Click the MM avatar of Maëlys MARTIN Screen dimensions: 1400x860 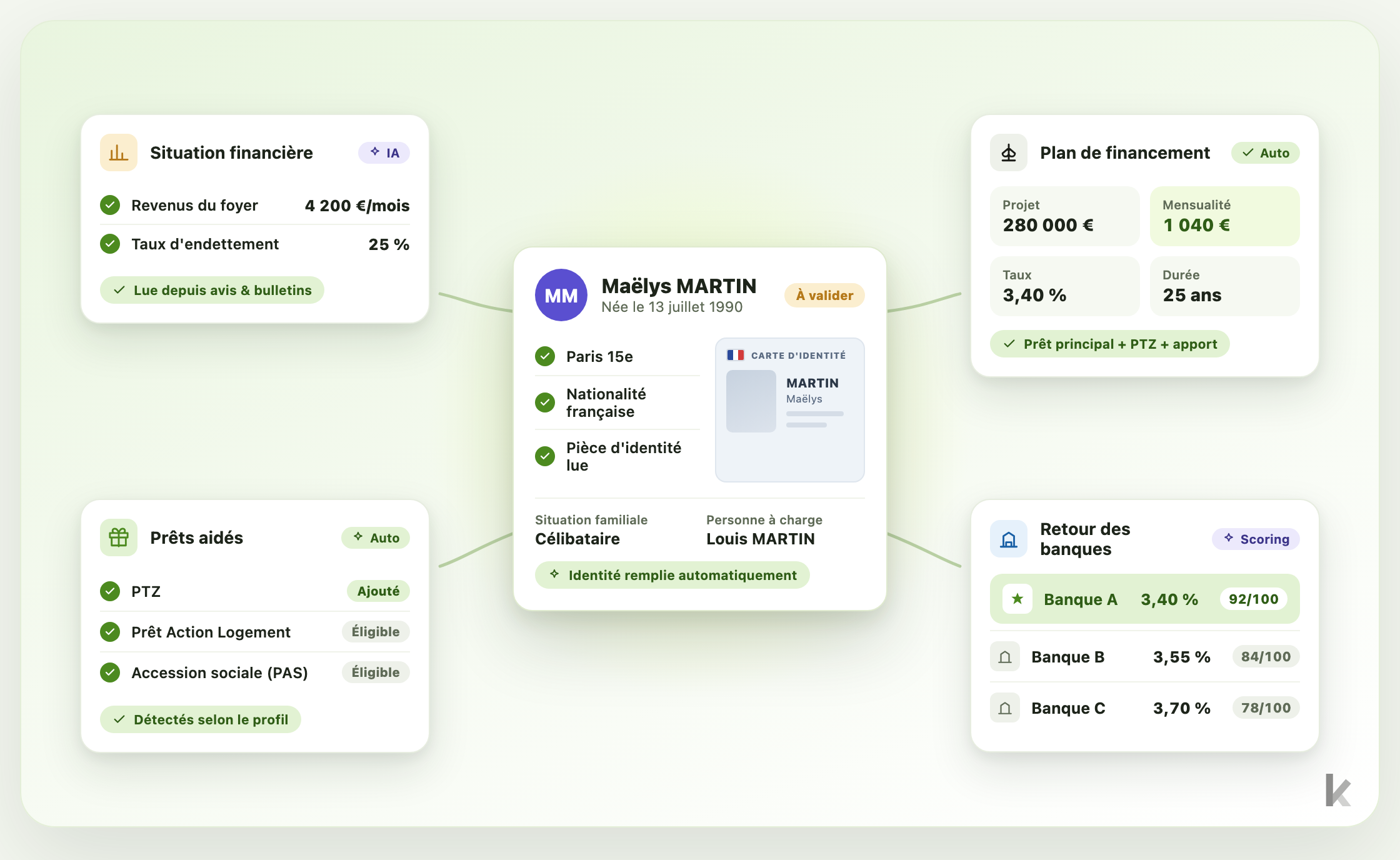click(x=561, y=295)
